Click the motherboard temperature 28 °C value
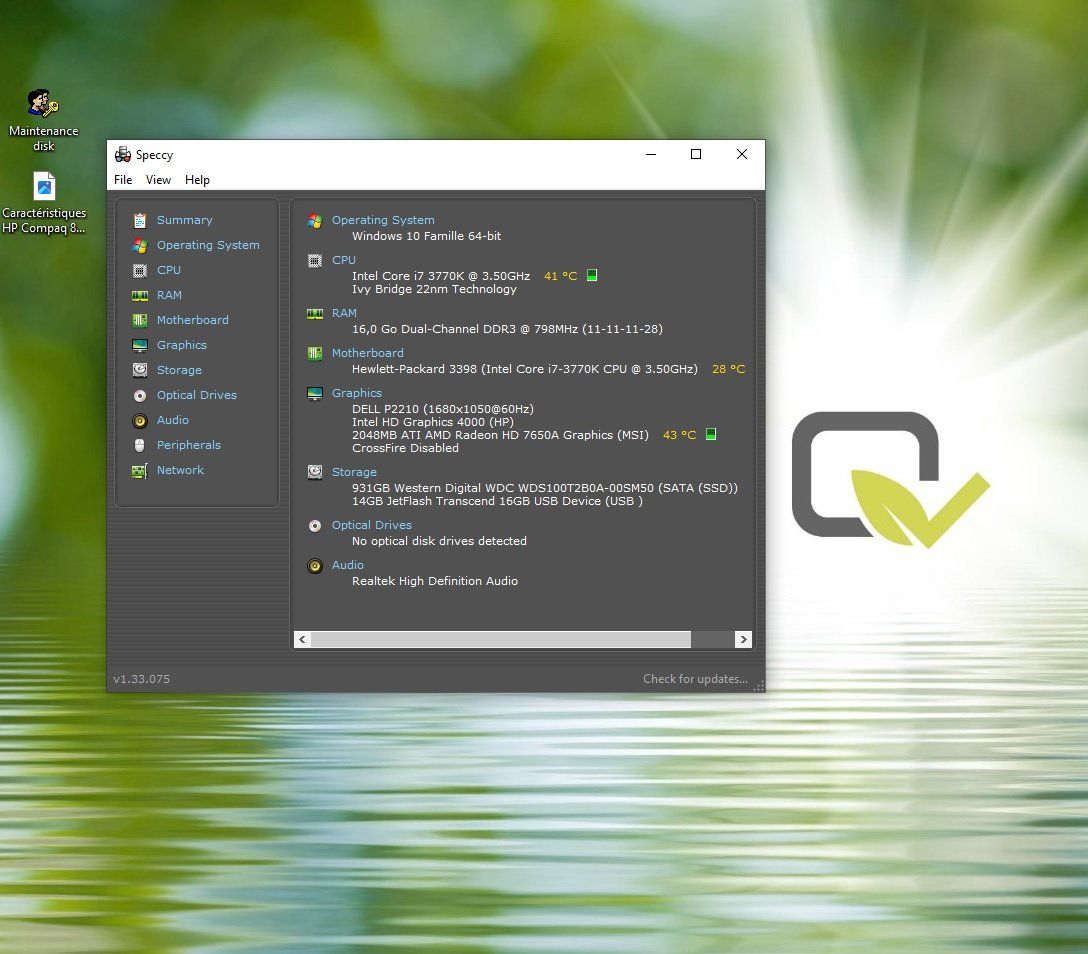Screen dimensions: 1088x954 (x=729, y=369)
